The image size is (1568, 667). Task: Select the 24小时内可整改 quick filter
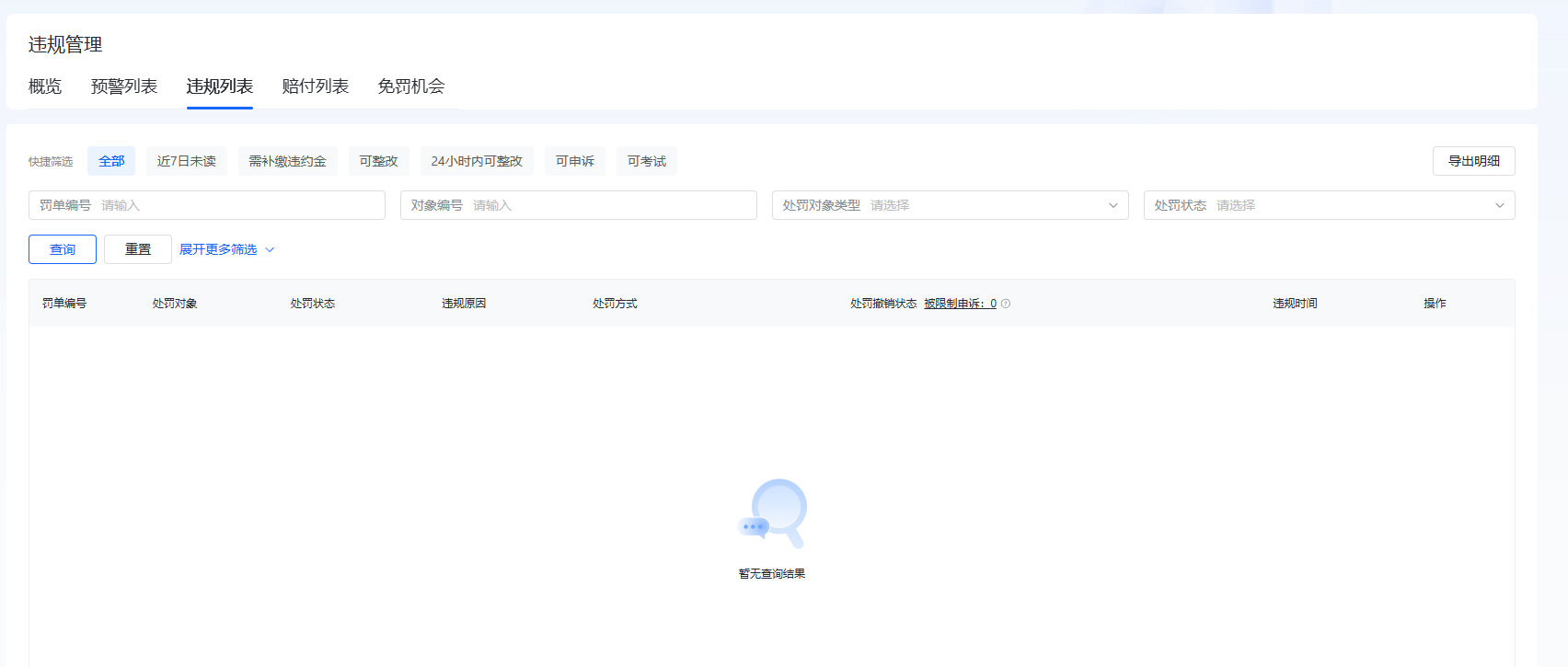click(477, 161)
